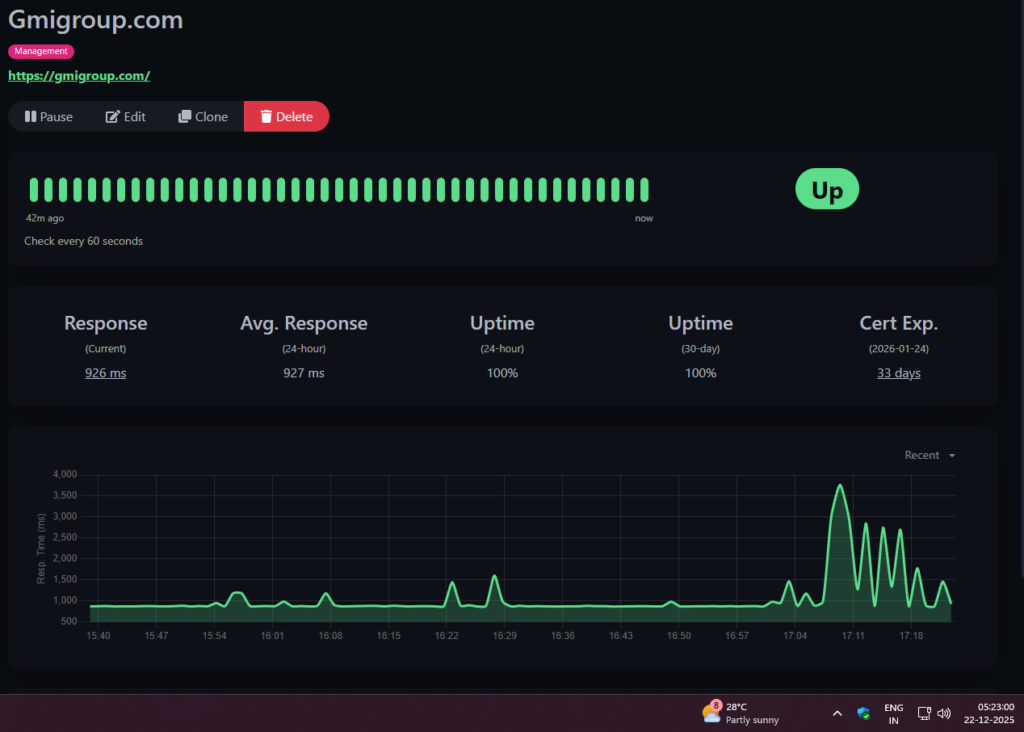1024x732 pixels.
Task: Open the Recent chart period dropdown
Action: [x=930, y=455]
